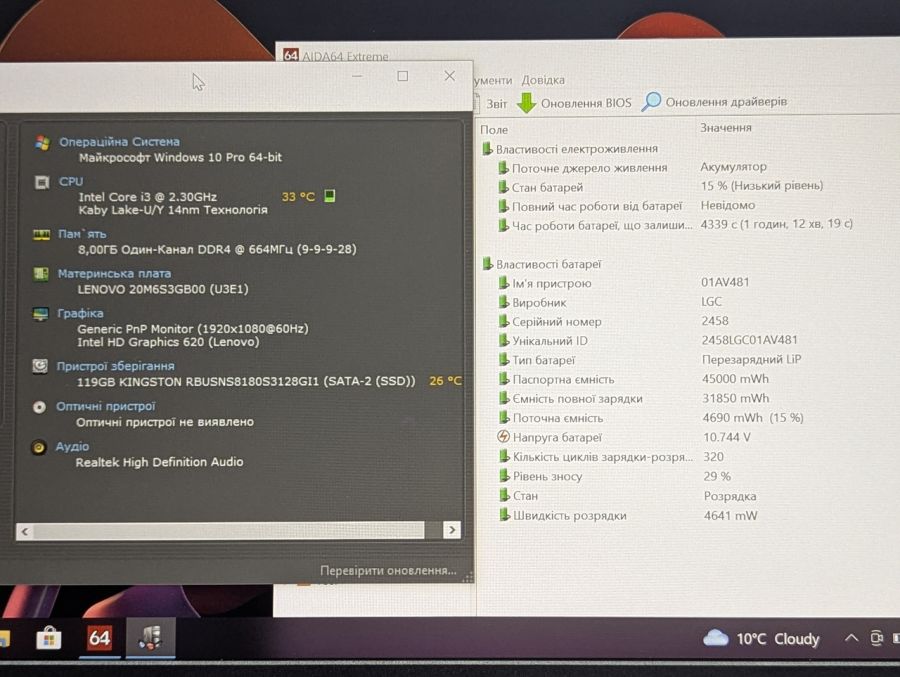Click the CPU chip icon in Speccy
This screenshot has width=900, height=677.
(42, 183)
